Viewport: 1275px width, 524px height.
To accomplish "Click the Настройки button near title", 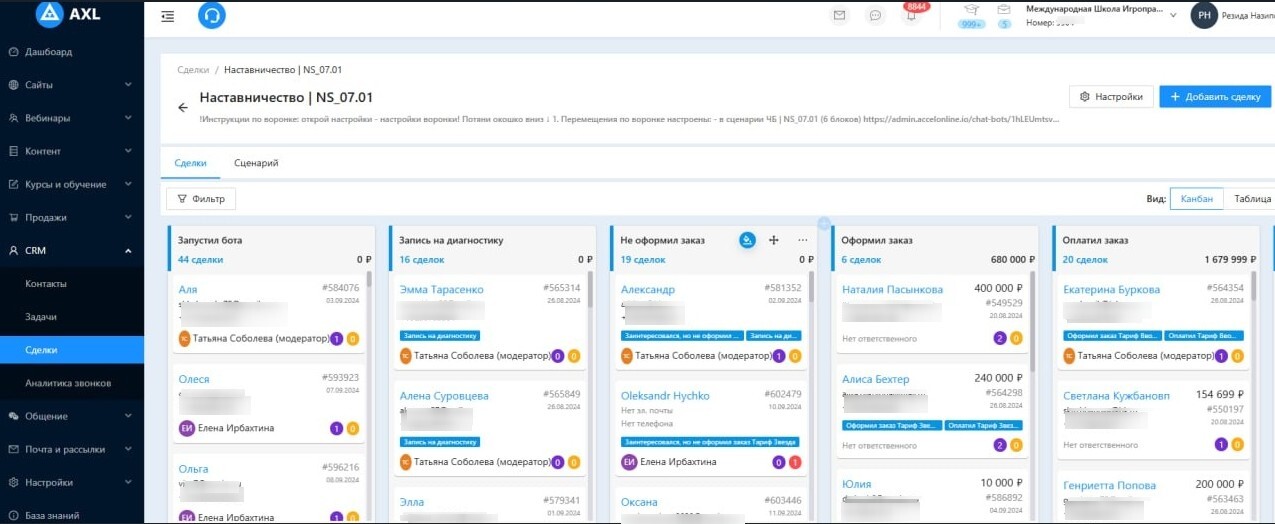I will [1111, 97].
